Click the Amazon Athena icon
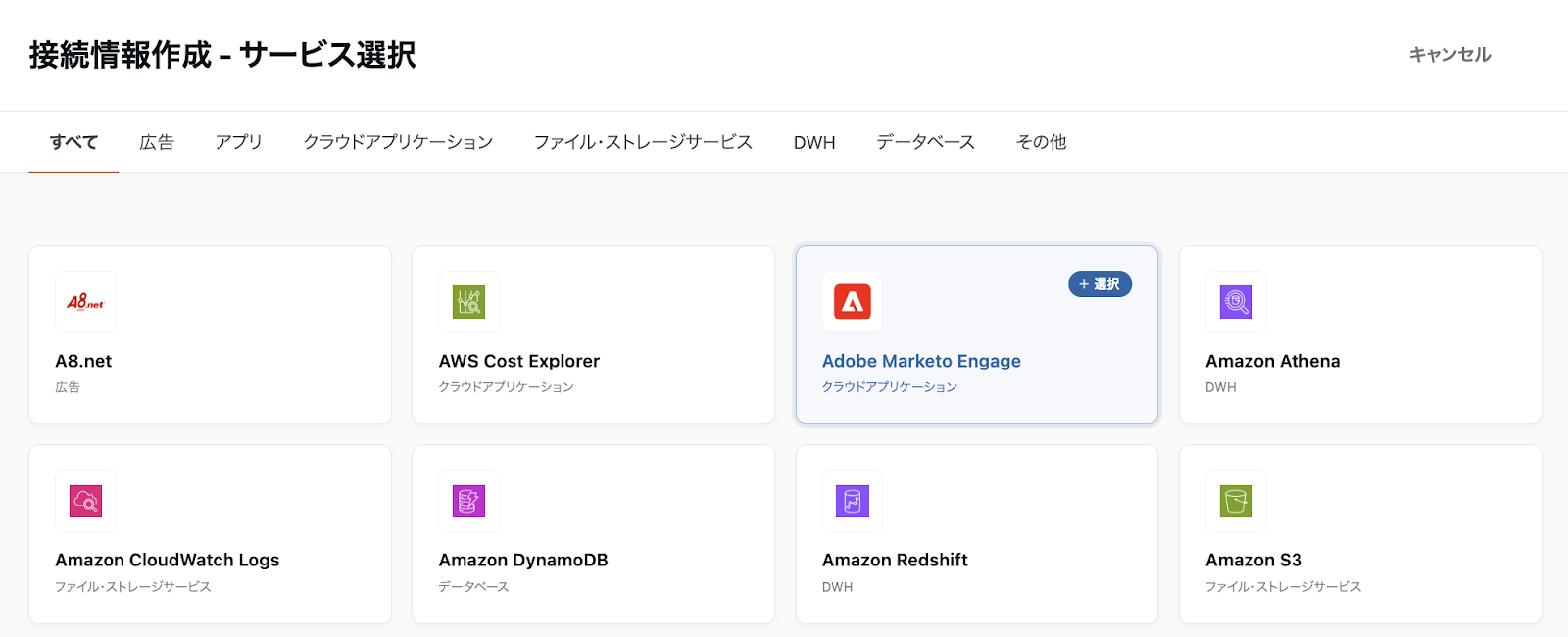Viewport: 1568px width, 637px height. pyautogui.click(x=1236, y=302)
